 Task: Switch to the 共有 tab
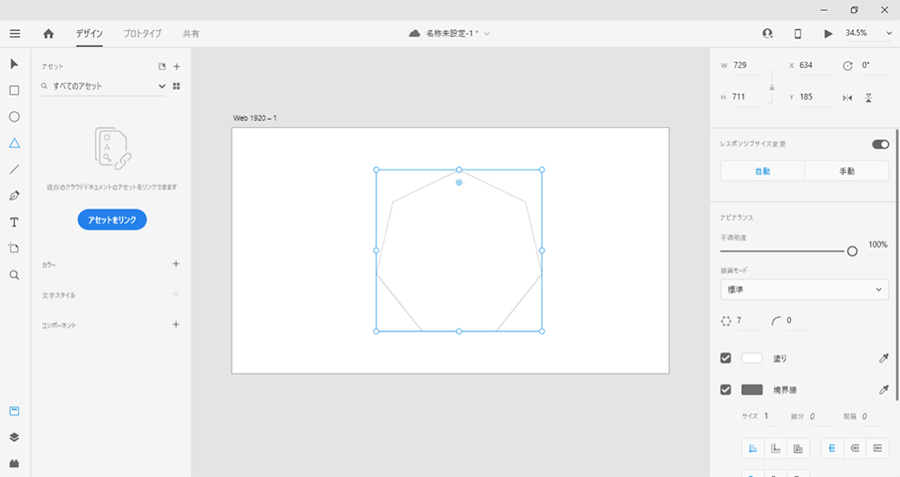(x=191, y=34)
